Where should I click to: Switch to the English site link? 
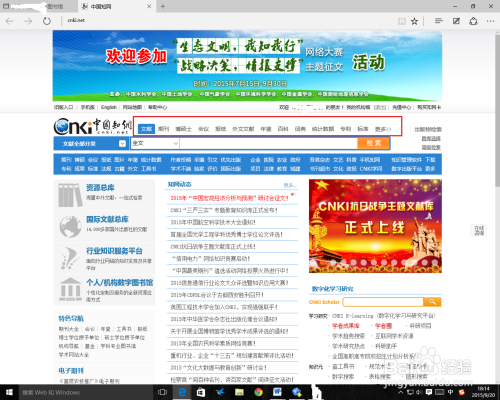click(109, 107)
